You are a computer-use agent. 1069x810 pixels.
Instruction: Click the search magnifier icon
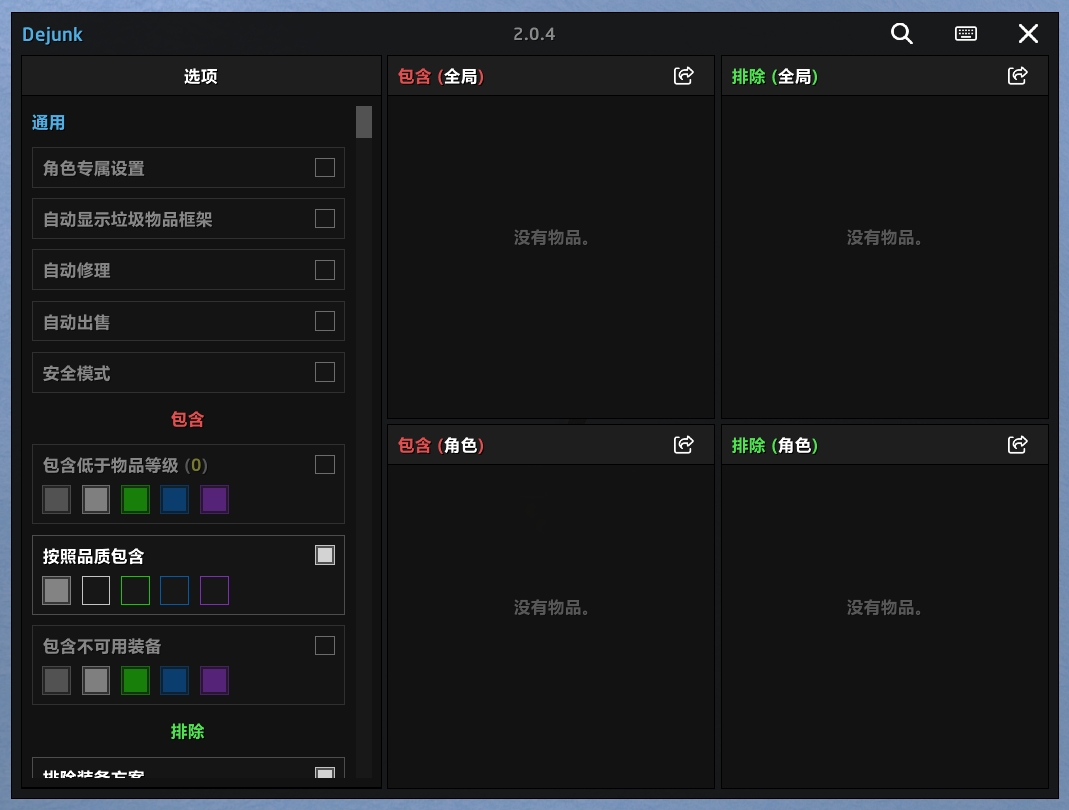tap(901, 34)
